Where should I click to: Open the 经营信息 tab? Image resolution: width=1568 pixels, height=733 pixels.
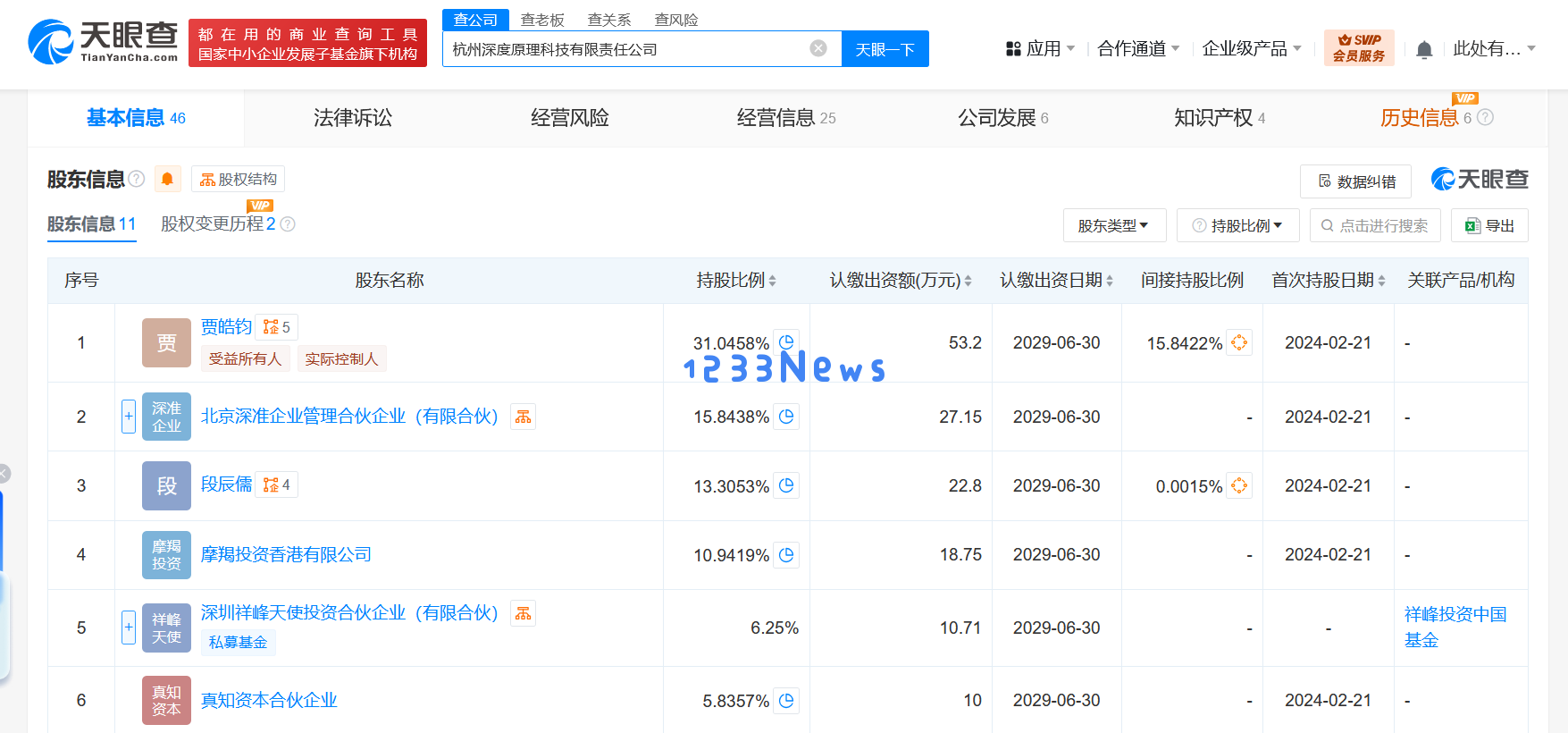click(x=786, y=118)
